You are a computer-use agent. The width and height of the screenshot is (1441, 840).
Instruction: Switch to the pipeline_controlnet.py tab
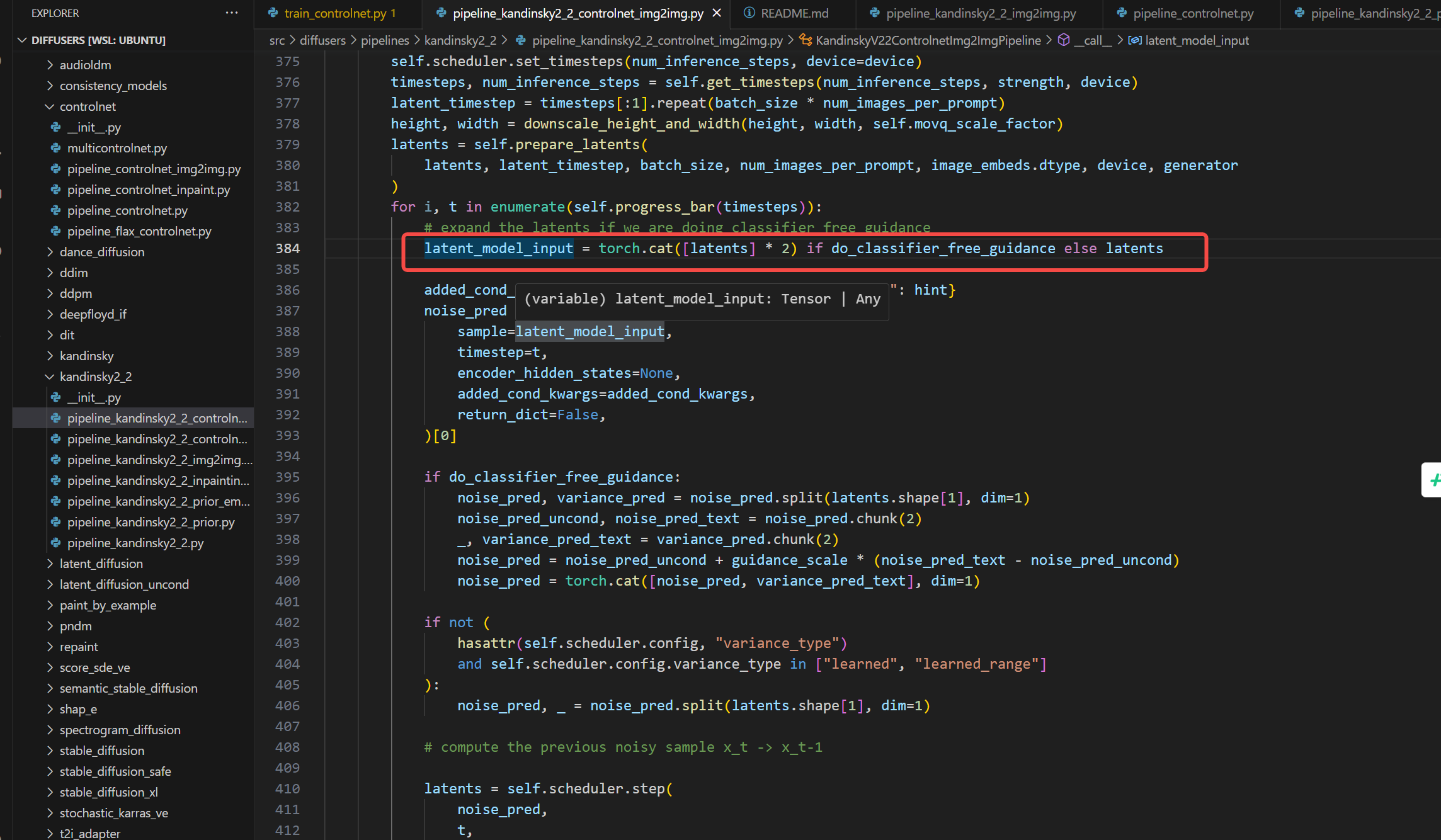1190,13
